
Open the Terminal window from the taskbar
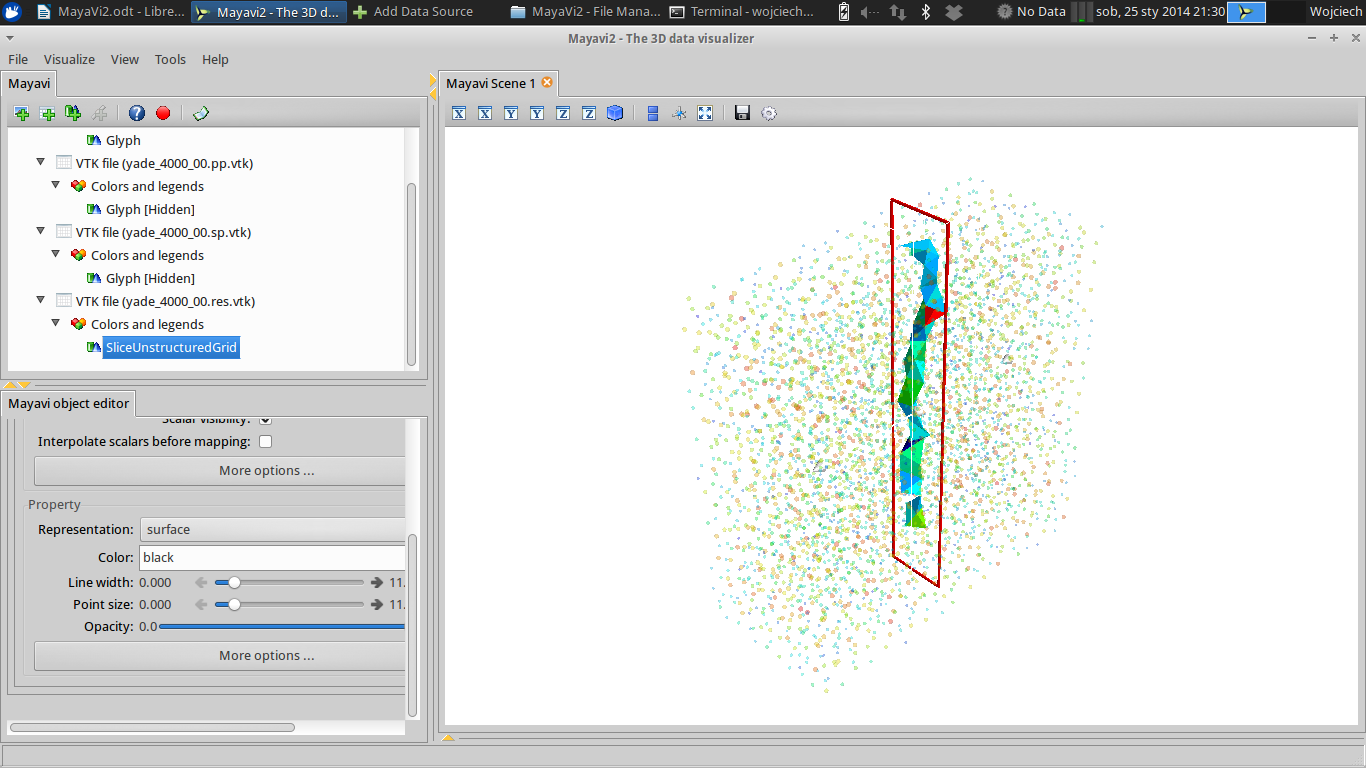(x=743, y=12)
